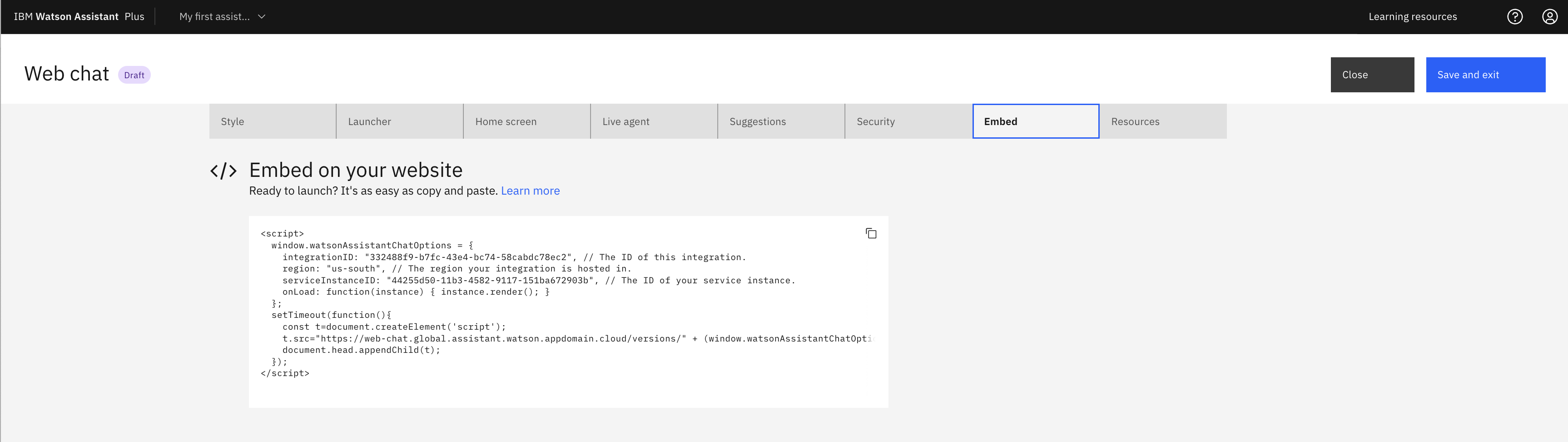Open the user profile avatar icon
The width and height of the screenshot is (1568, 442).
[1549, 16]
